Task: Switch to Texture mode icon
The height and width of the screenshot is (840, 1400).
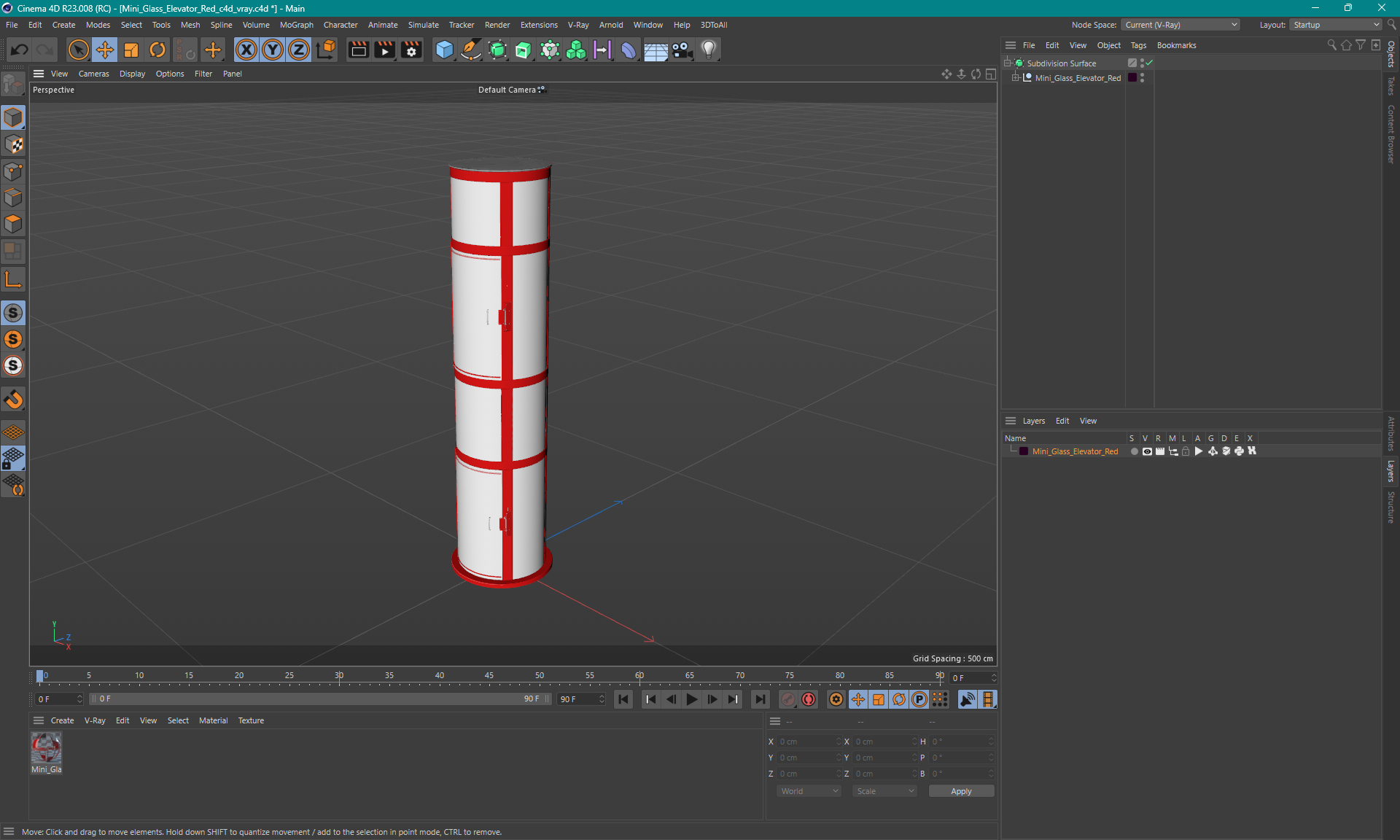Action: (x=13, y=144)
